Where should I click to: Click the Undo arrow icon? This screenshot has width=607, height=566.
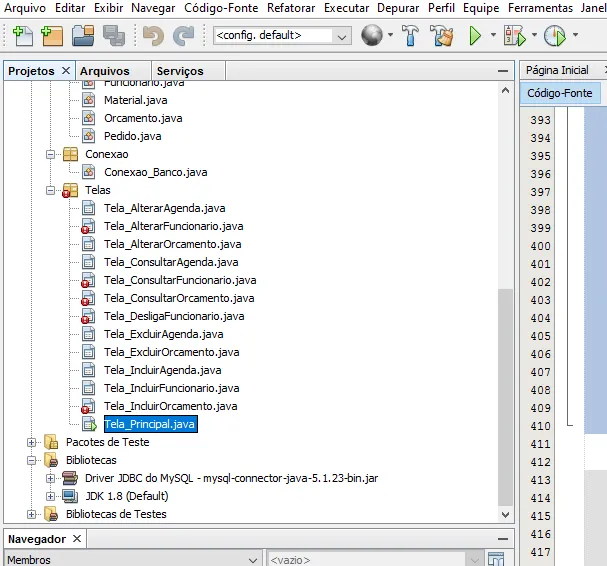pos(153,36)
